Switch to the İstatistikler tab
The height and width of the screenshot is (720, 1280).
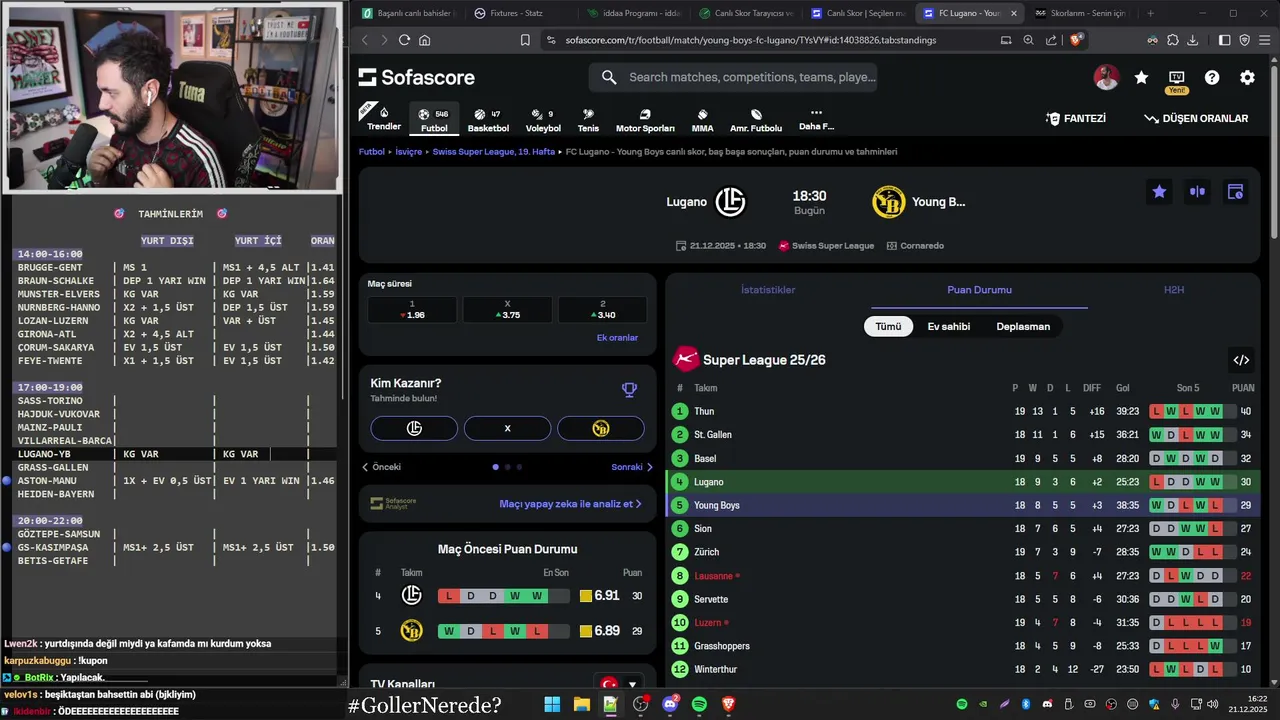tap(768, 290)
